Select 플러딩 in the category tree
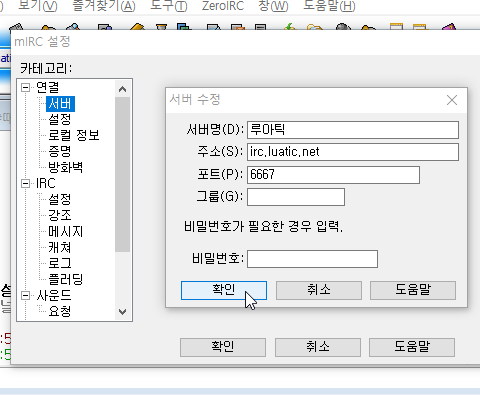The image size is (480, 395). [65, 279]
